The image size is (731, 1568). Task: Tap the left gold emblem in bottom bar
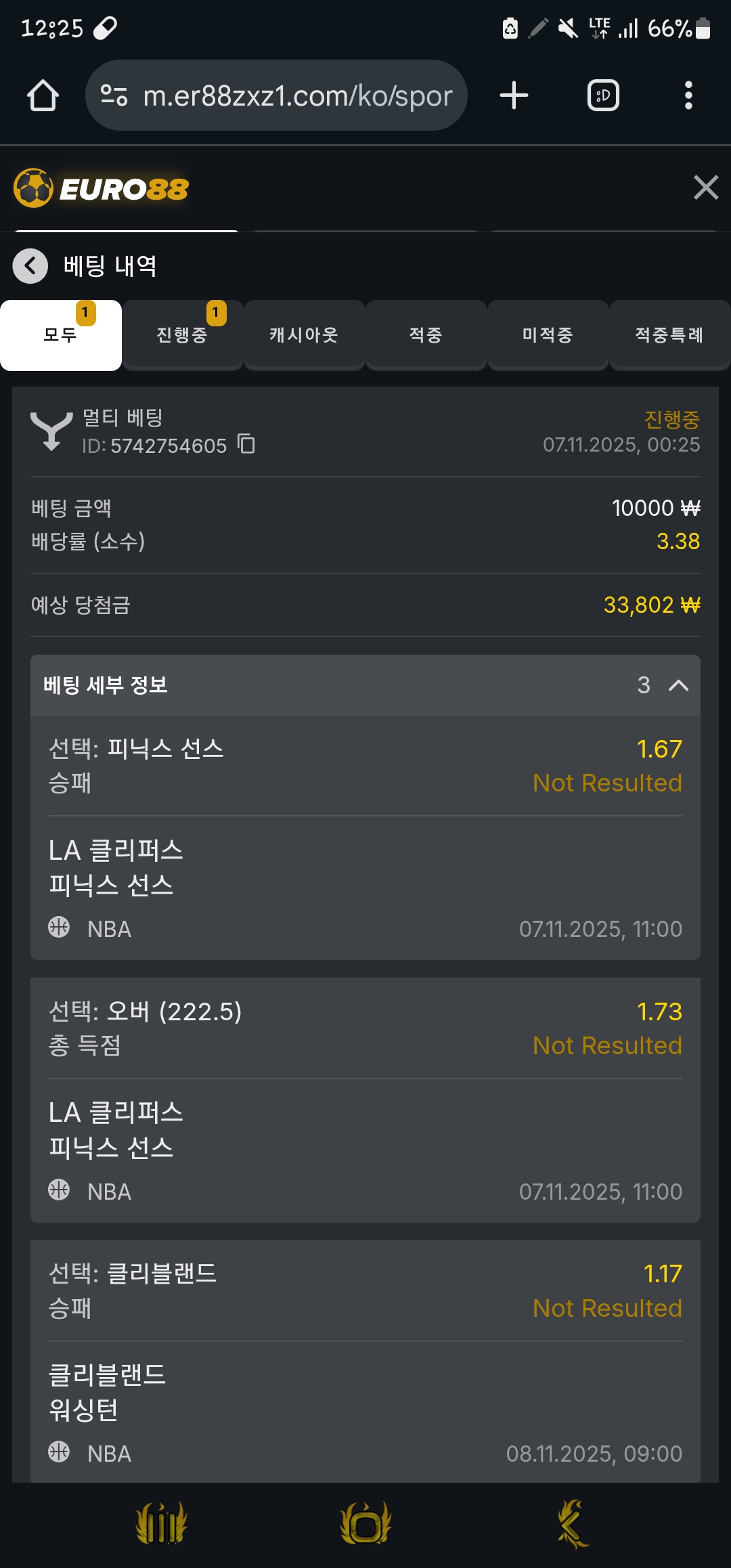coord(161,1523)
